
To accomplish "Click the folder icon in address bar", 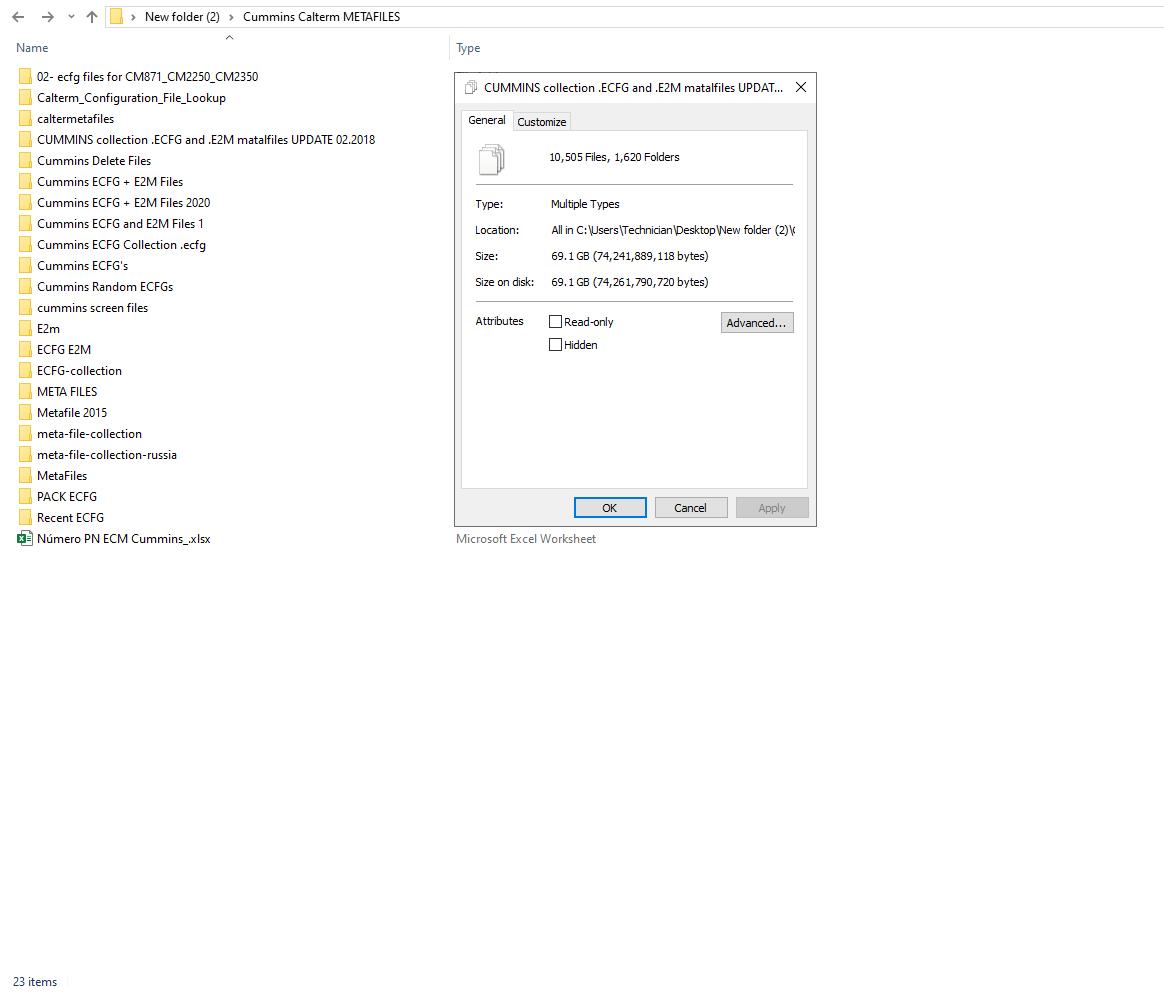I will tap(117, 16).
